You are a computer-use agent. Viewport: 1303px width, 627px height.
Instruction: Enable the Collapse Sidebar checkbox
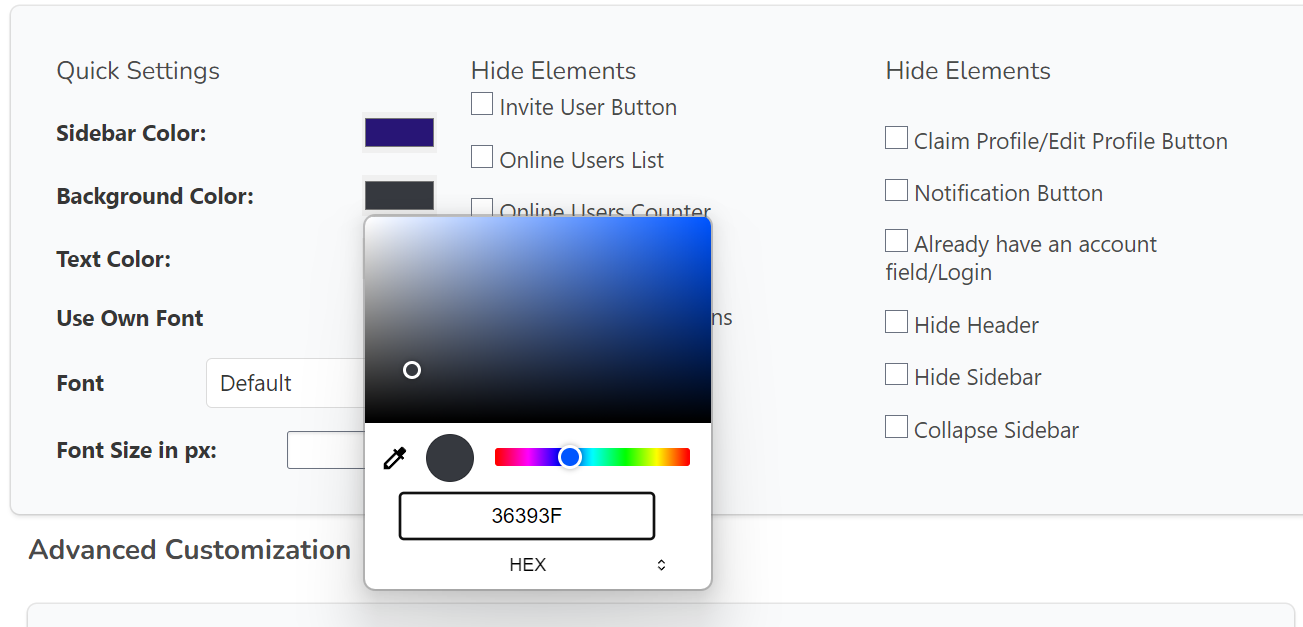point(896,427)
